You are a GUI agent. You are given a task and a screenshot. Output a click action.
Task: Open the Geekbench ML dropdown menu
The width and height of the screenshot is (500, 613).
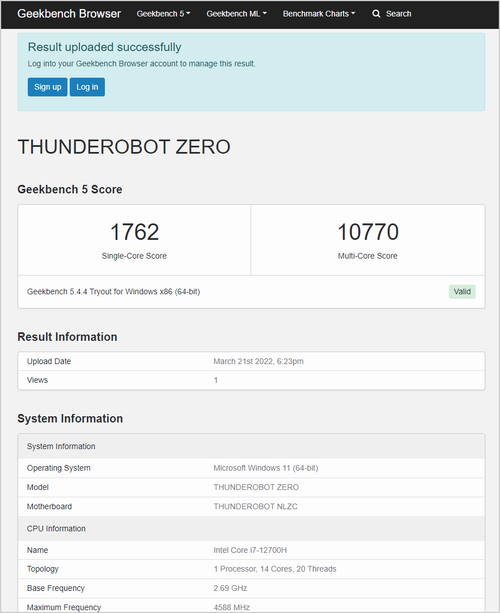[237, 14]
